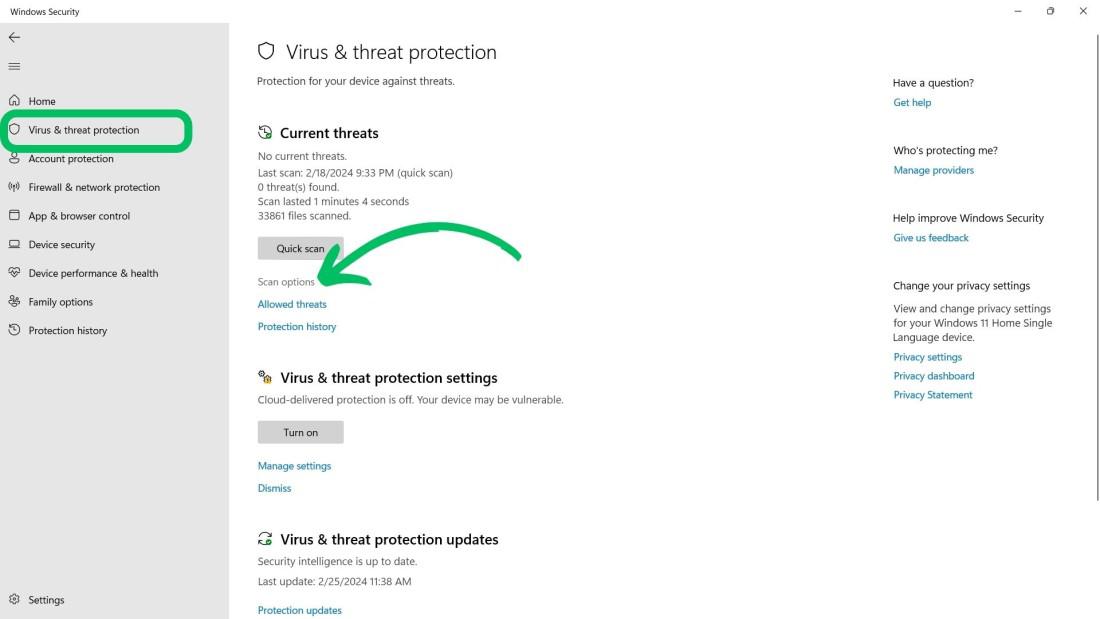Open Scan options link
Viewport: 1100px width, 619px height.
point(286,282)
